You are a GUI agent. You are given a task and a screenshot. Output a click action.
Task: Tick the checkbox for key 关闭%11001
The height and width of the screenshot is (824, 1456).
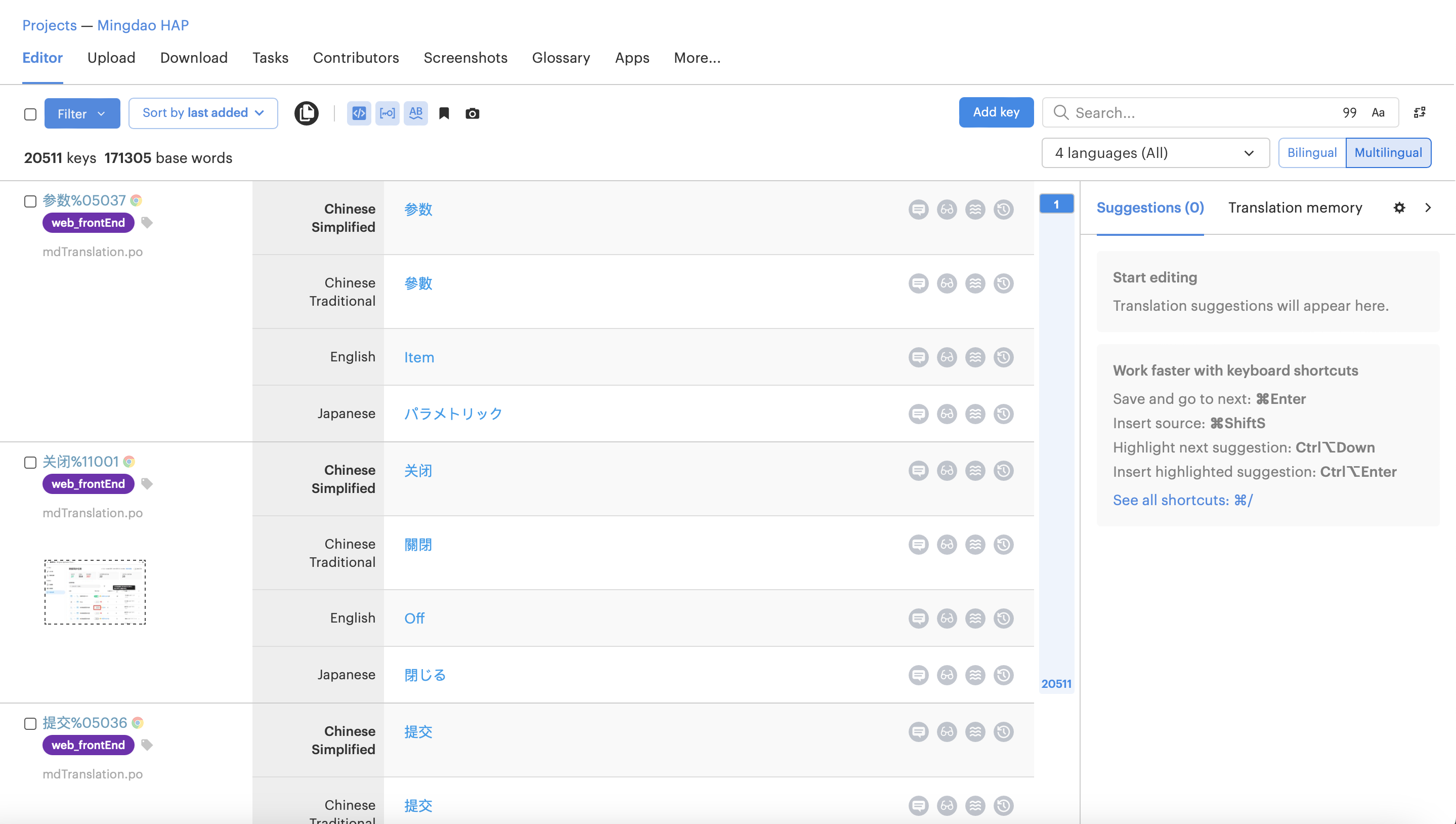pyautogui.click(x=30, y=463)
